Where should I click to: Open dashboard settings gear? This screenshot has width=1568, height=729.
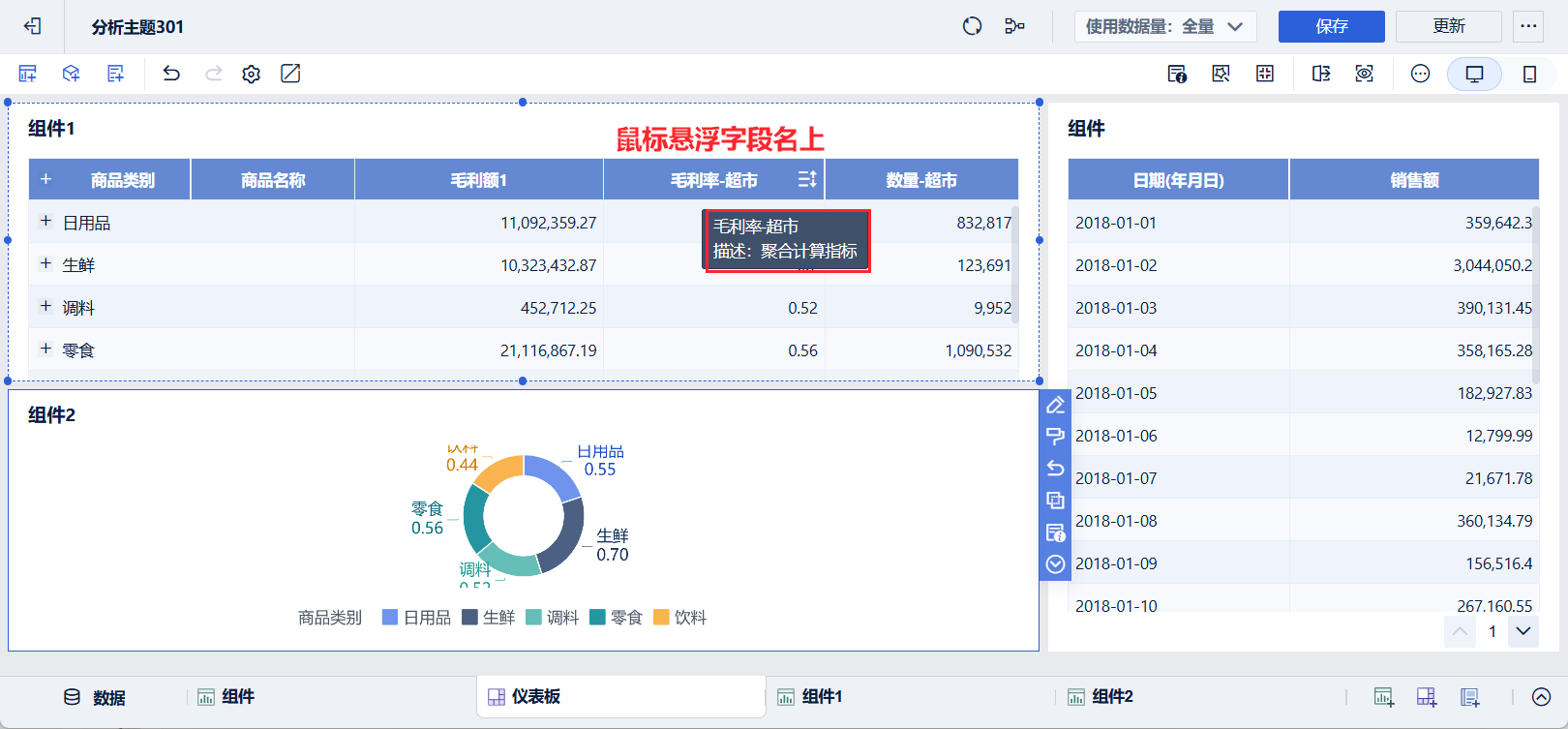coord(252,74)
